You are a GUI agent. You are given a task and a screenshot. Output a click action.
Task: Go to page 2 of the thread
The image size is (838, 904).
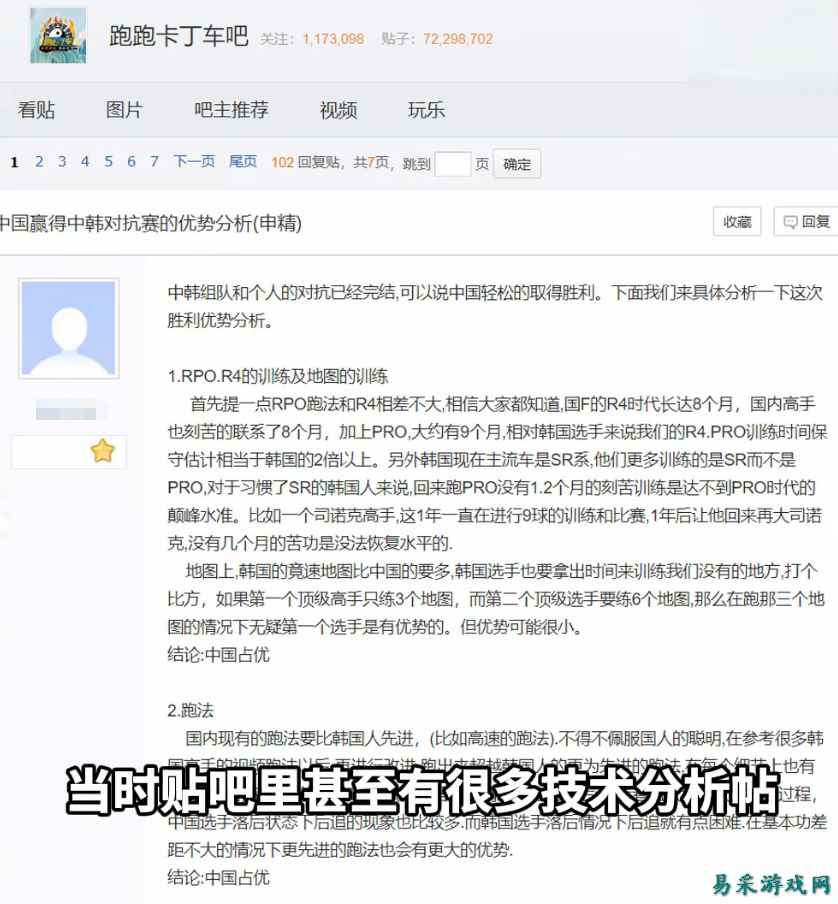click(39, 161)
